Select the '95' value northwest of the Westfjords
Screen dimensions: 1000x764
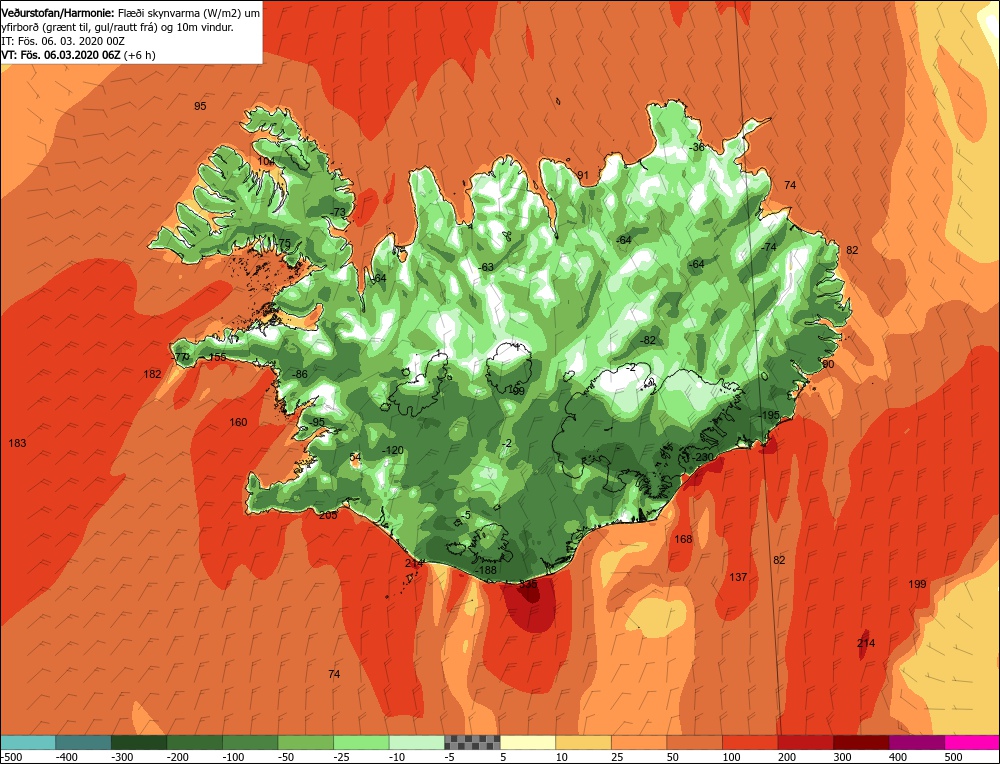(x=200, y=106)
